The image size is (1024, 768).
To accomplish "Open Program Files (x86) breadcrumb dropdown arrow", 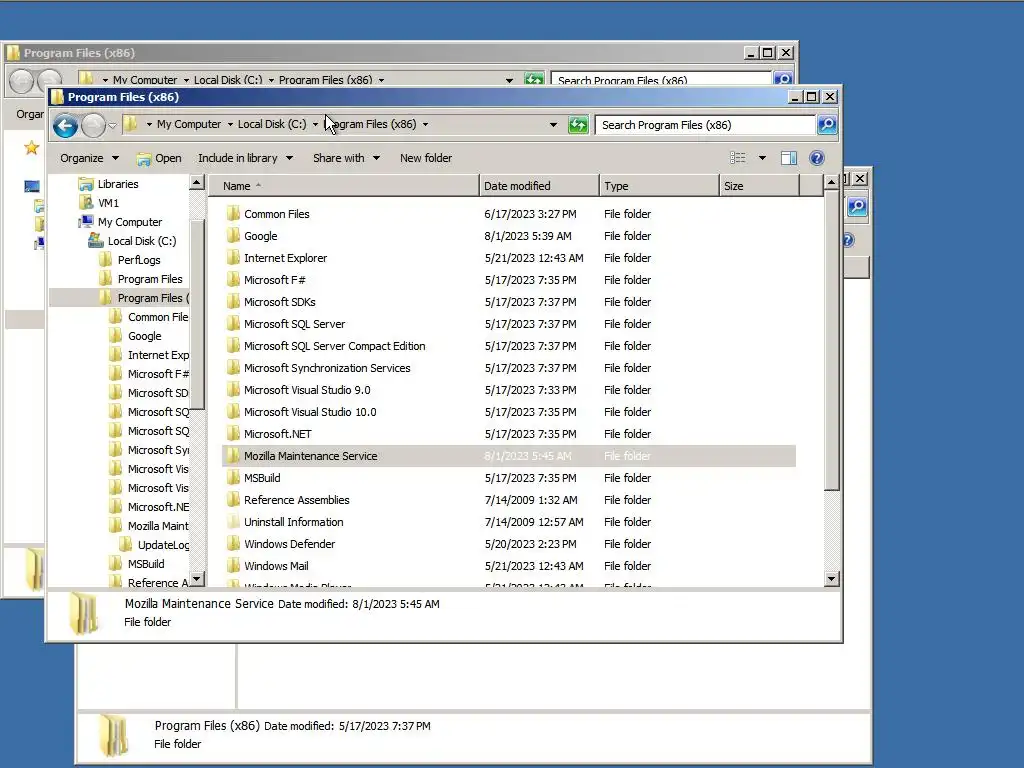I will [425, 124].
